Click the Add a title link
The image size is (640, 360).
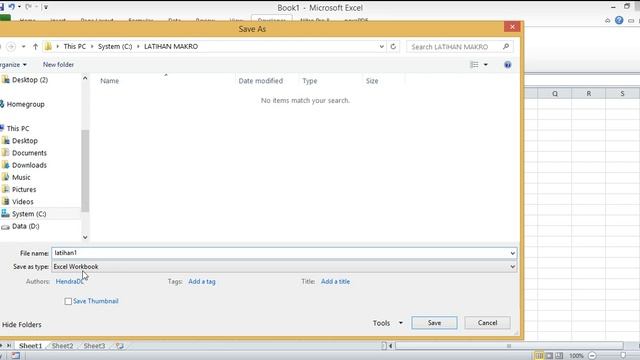[335, 281]
